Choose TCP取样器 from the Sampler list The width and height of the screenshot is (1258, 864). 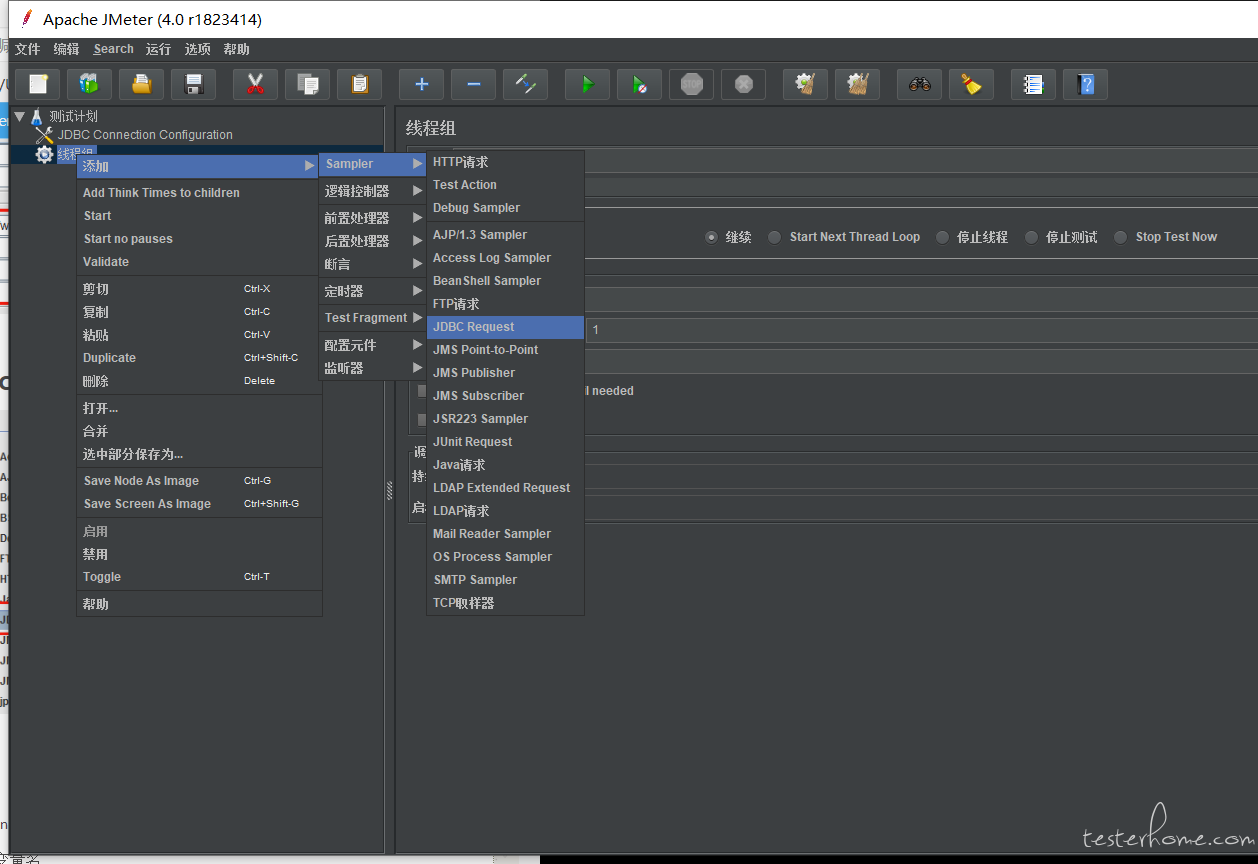(505, 603)
